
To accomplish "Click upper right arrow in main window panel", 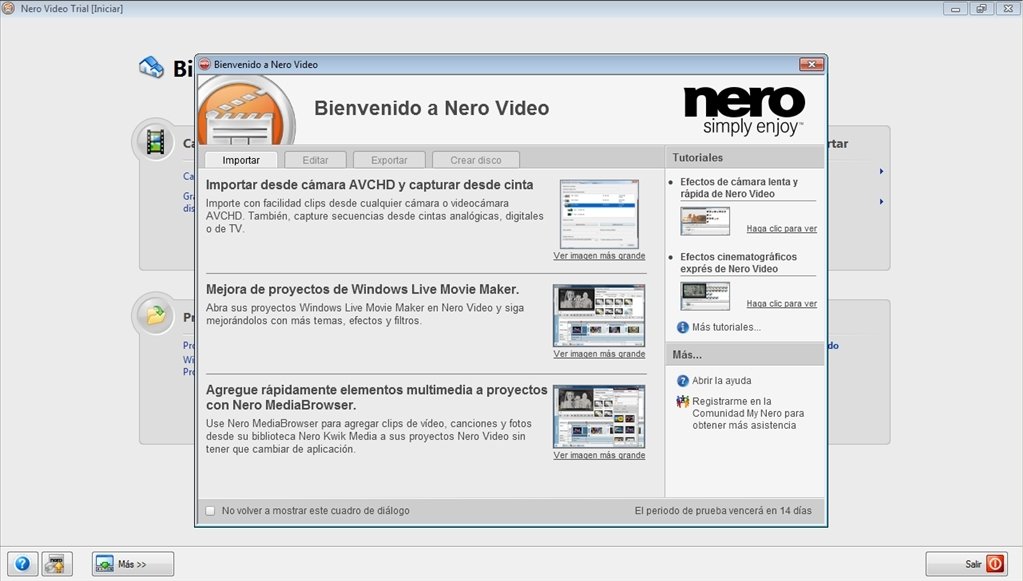I will (x=881, y=171).
